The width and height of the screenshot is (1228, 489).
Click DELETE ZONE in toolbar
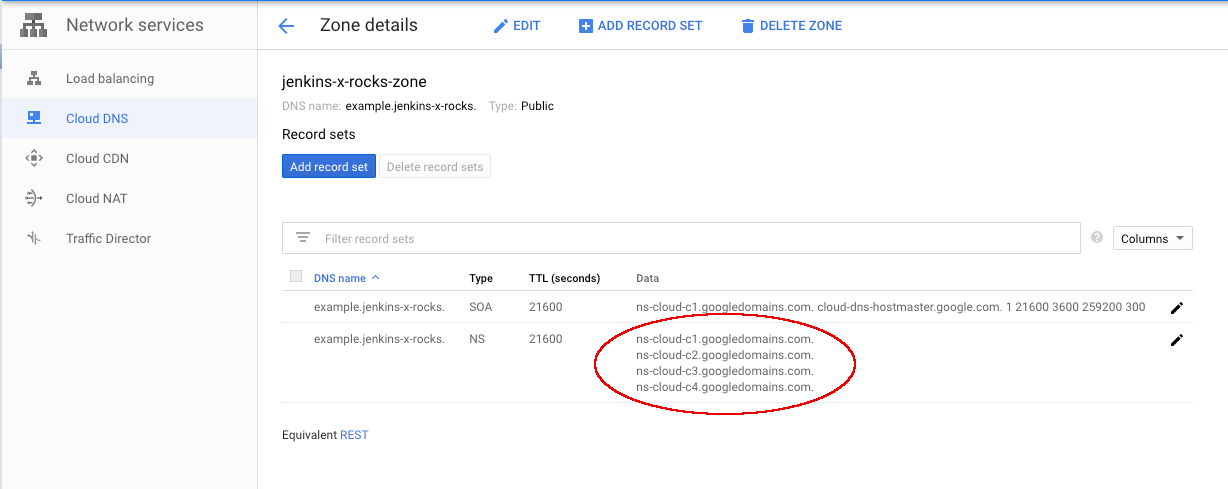click(x=791, y=26)
